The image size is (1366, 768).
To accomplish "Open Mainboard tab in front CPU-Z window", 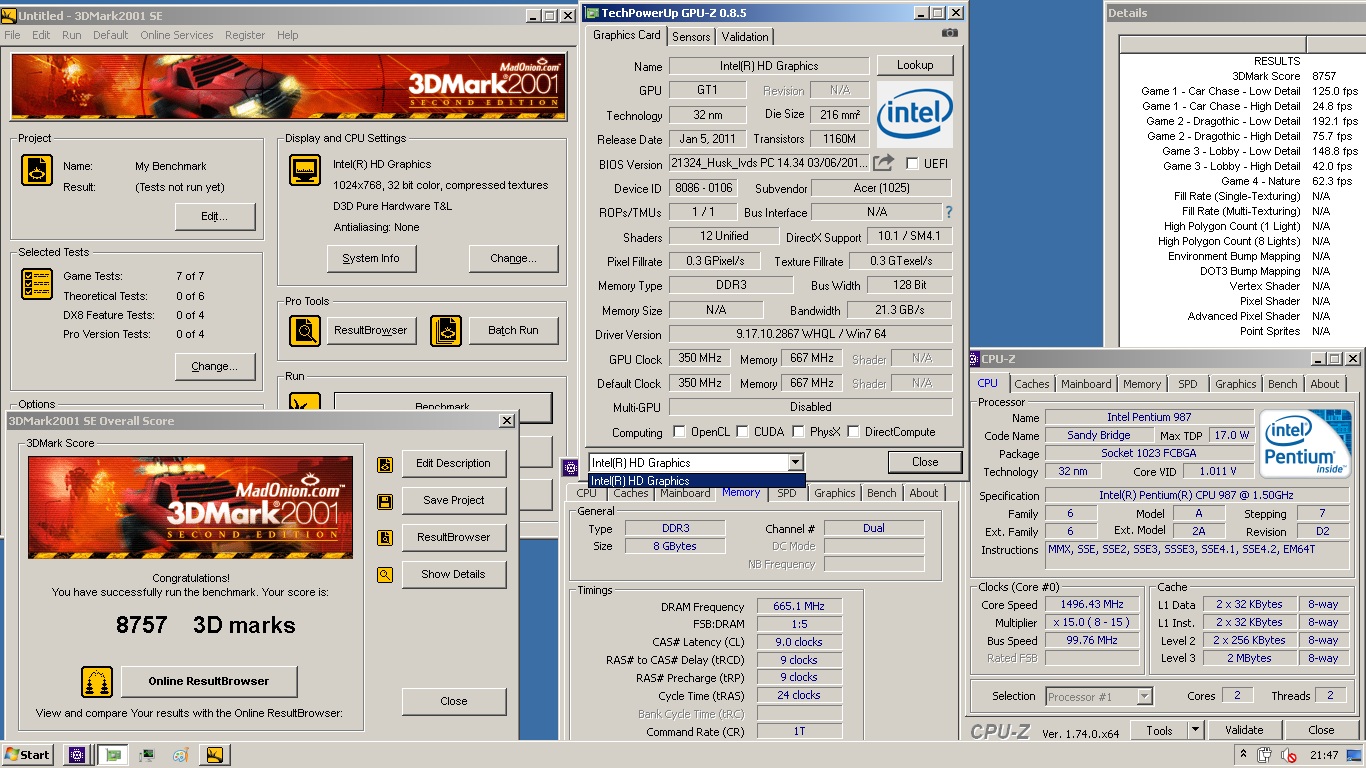I will point(1086,384).
